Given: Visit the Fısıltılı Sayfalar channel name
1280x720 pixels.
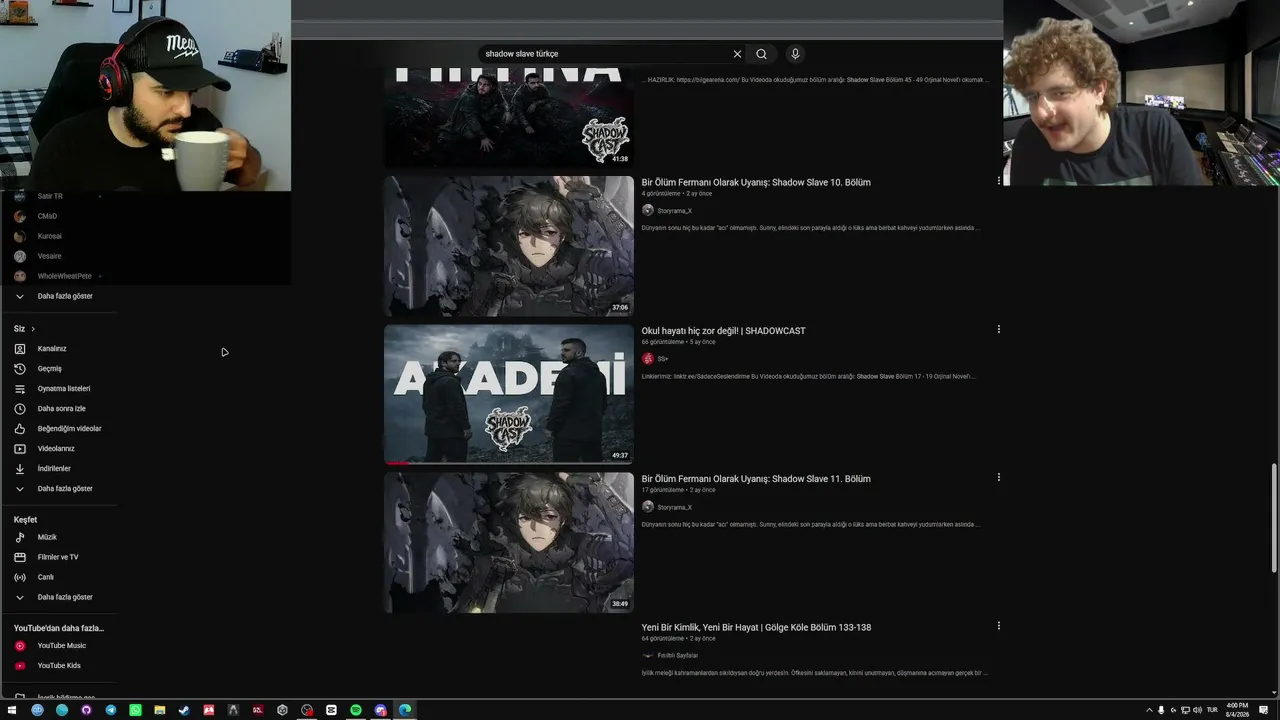Looking at the screenshot, I should tap(678, 656).
